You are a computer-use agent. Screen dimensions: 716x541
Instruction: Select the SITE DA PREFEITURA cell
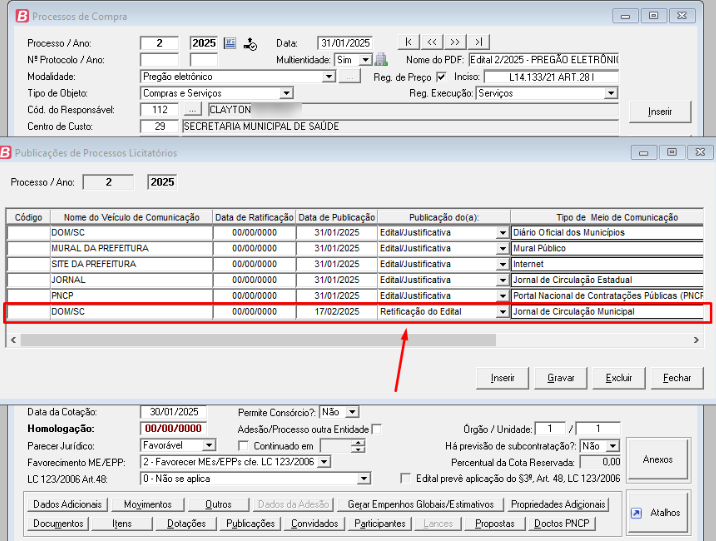click(x=132, y=264)
